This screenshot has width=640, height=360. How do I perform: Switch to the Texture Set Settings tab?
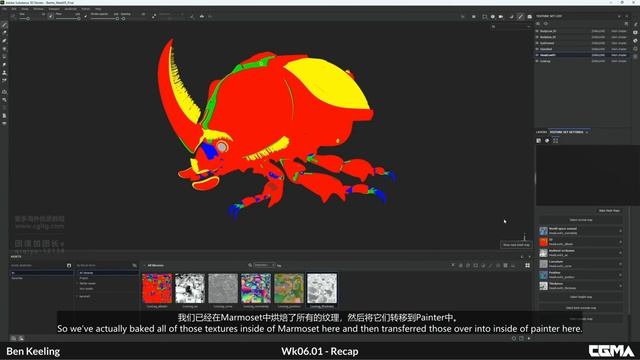pyautogui.click(x=567, y=132)
